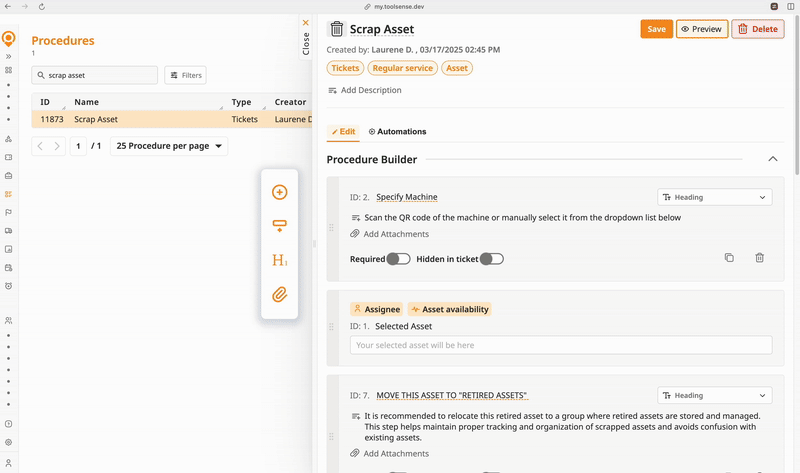Open the 25 Procedure per page dropdown

169,146
